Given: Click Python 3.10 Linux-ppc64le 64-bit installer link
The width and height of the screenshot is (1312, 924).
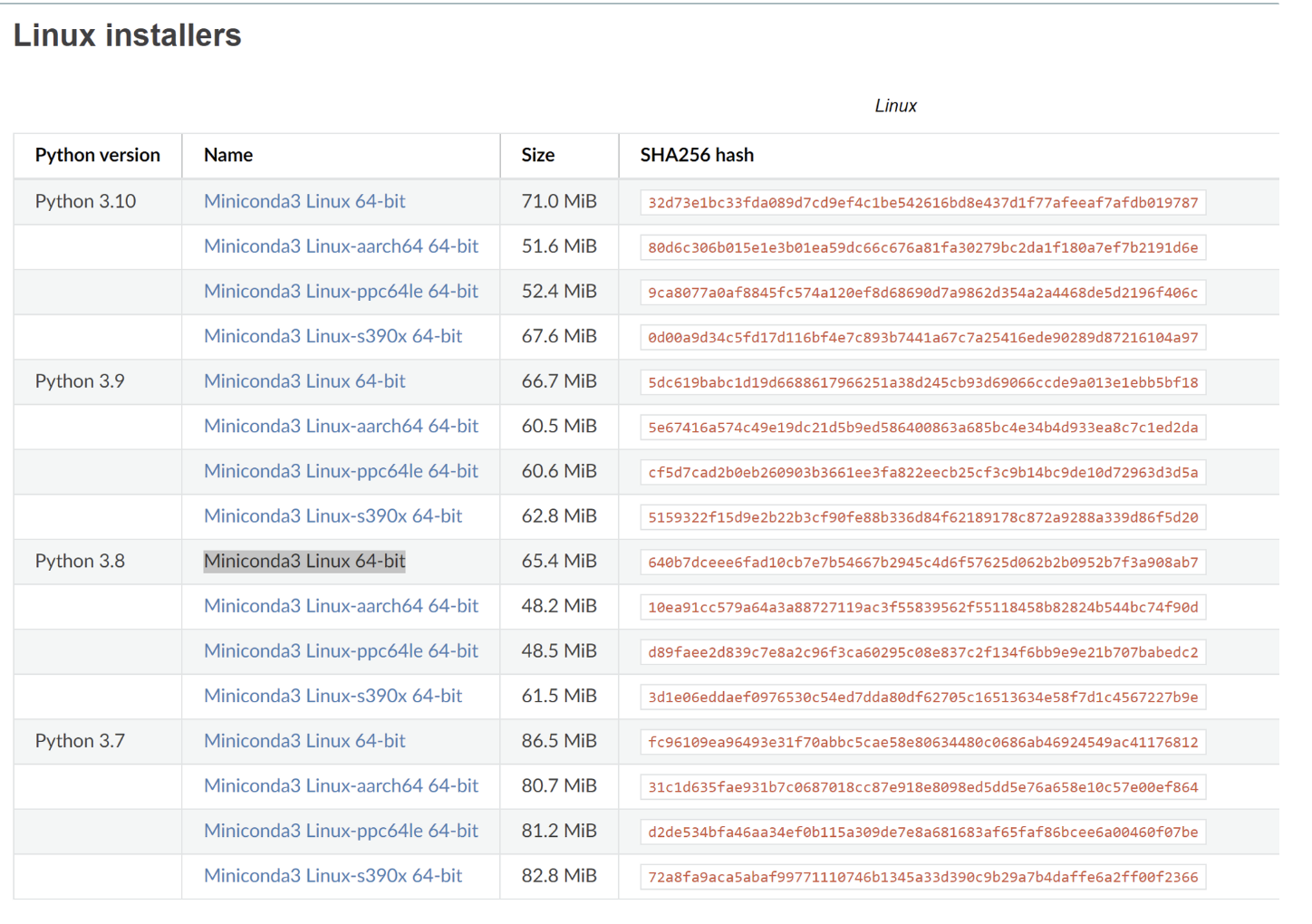Looking at the screenshot, I should pyautogui.click(x=341, y=292).
